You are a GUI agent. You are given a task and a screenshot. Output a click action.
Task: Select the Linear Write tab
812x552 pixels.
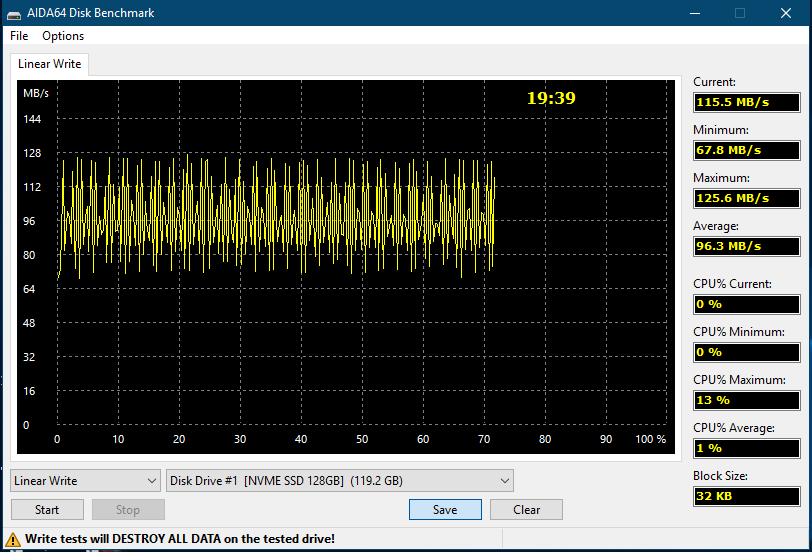(x=50, y=64)
